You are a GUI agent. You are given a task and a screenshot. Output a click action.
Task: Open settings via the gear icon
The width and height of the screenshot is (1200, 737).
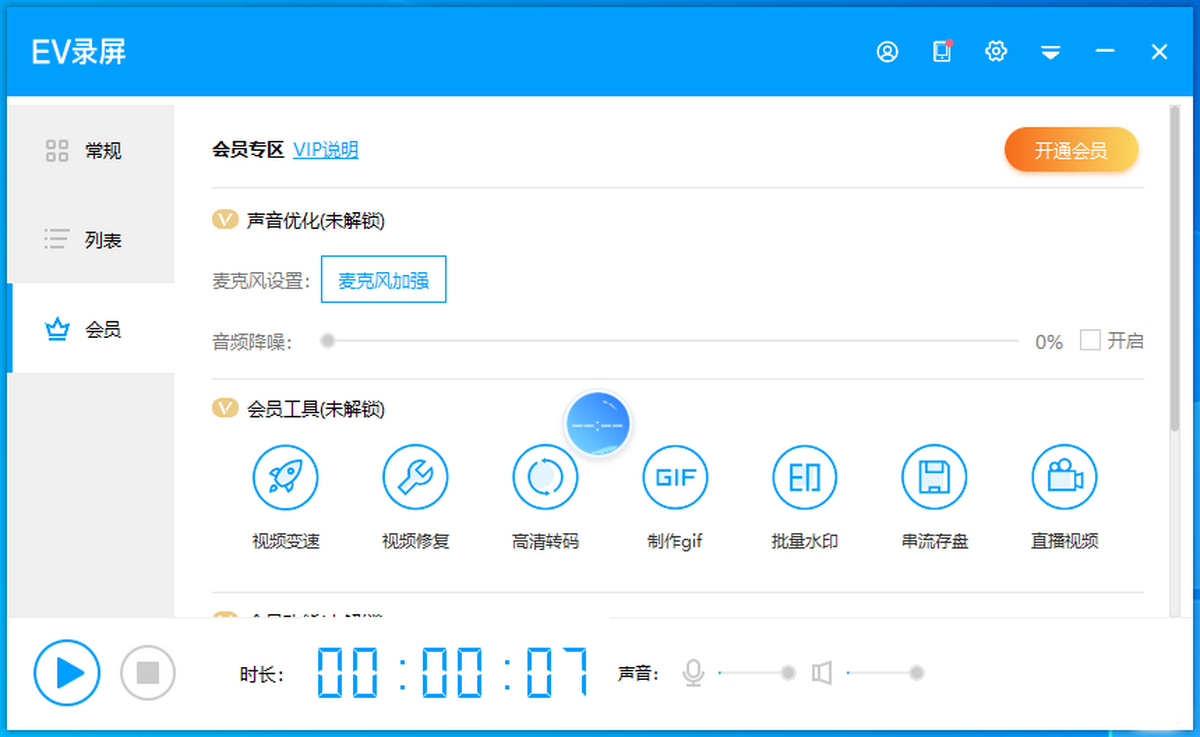tap(995, 52)
